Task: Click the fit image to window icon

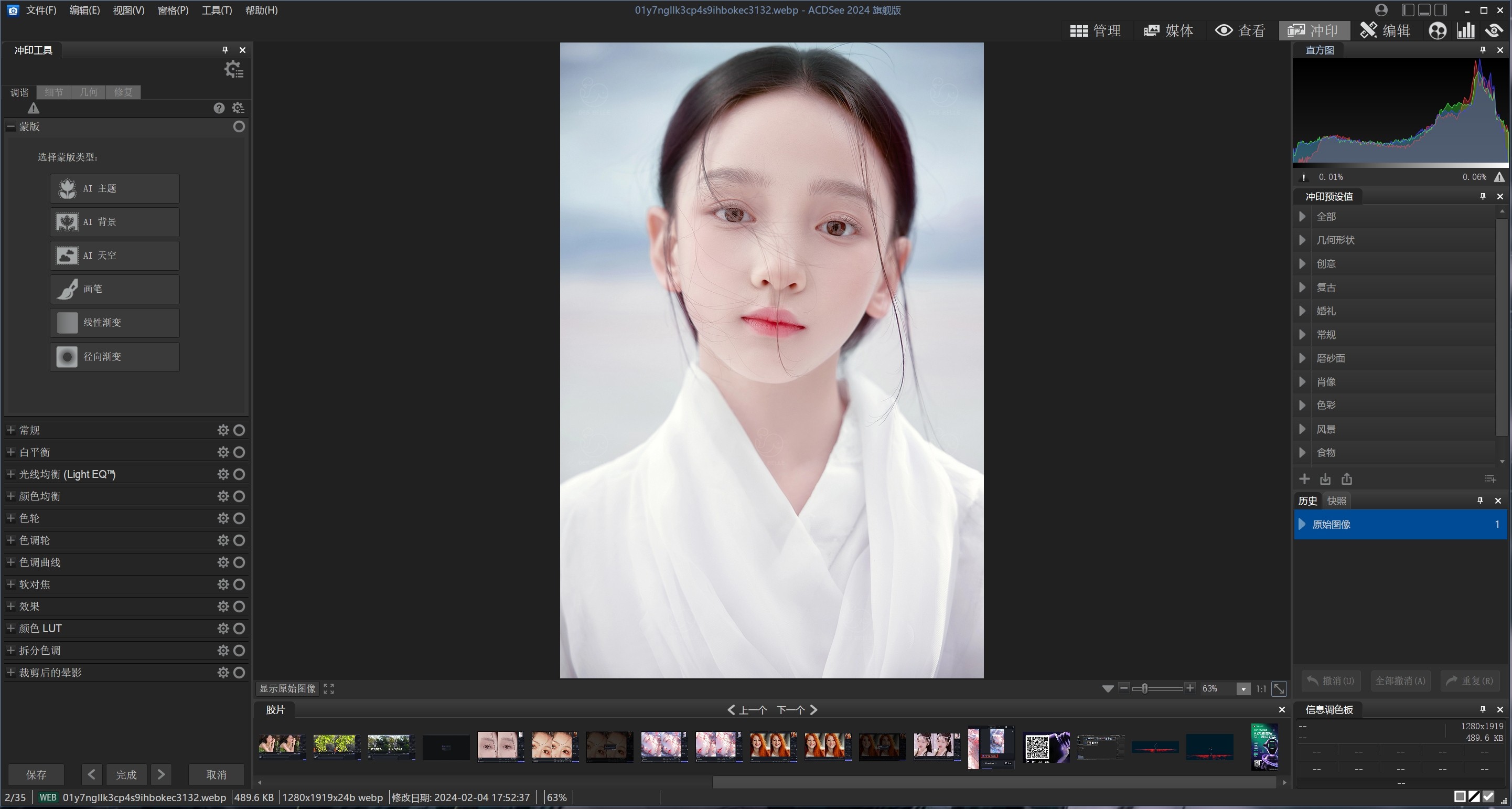Action: coord(1279,689)
